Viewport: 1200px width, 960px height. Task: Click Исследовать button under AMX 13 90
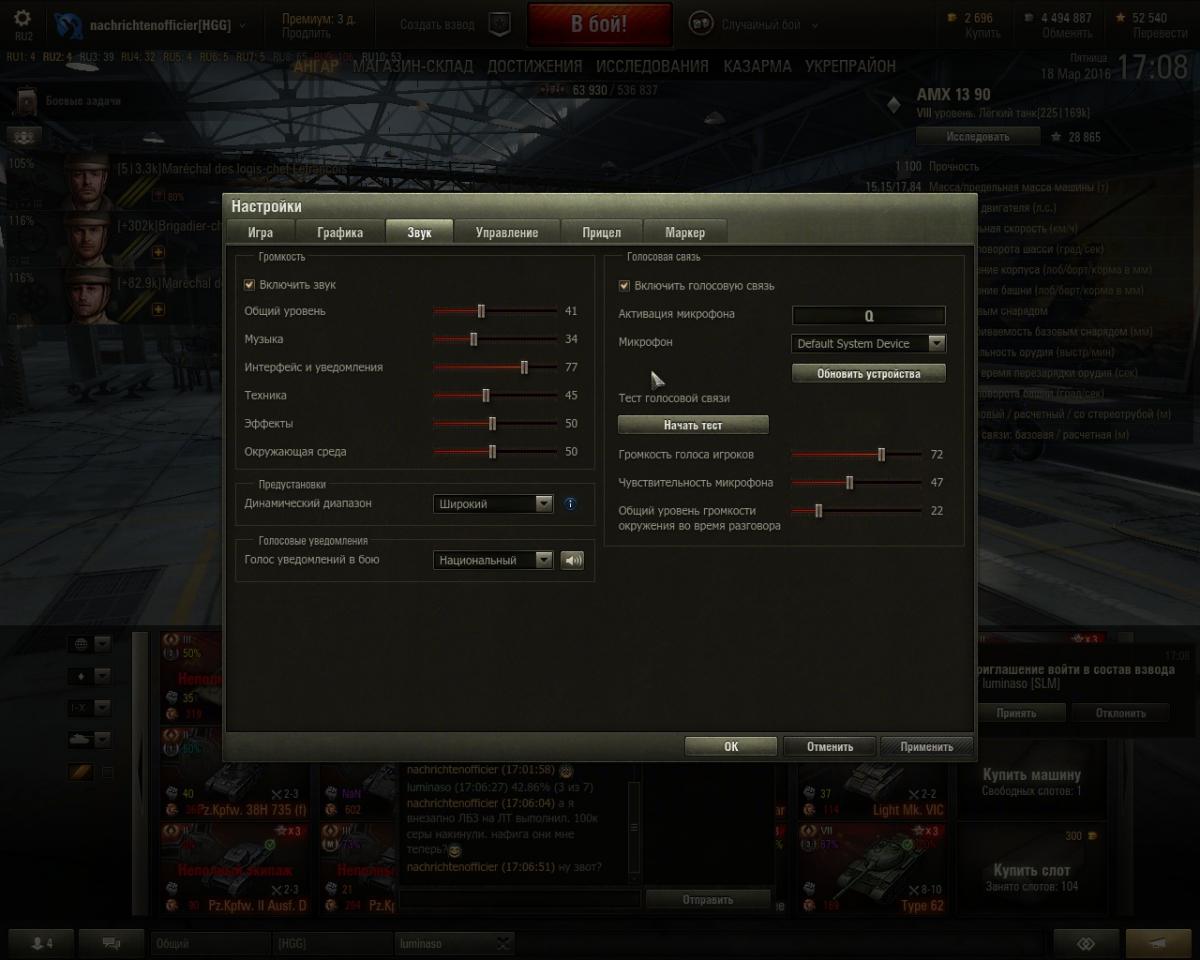pos(978,136)
